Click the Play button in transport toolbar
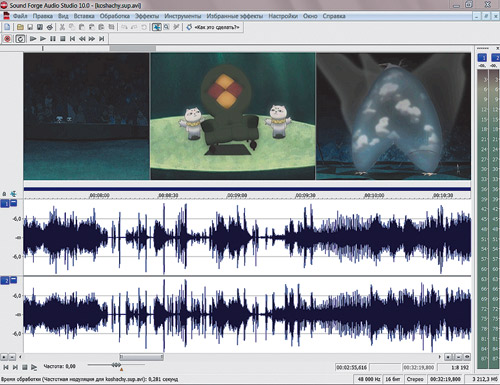Viewport: 500px width, 385px height. tap(43, 39)
